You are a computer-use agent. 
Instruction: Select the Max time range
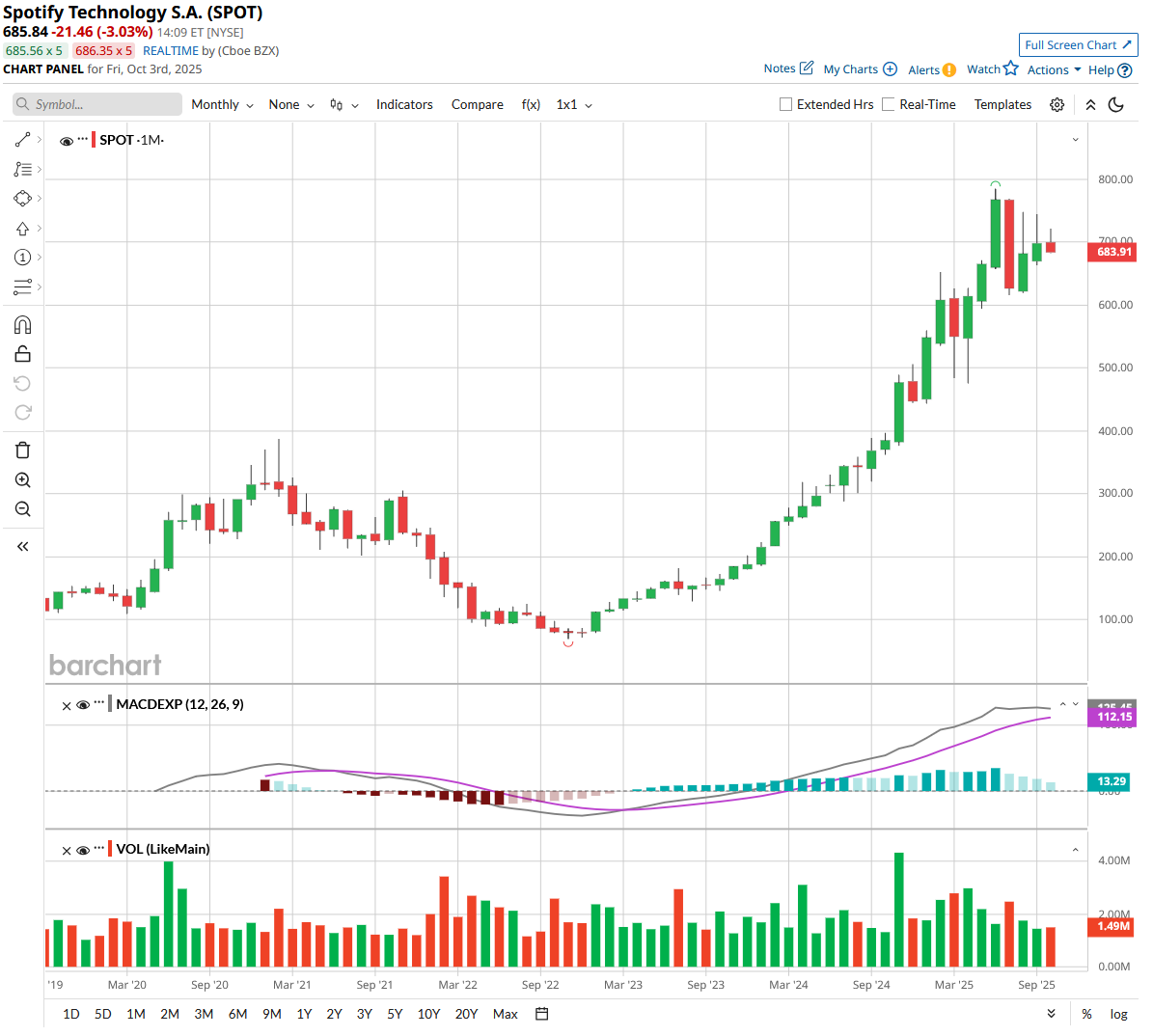click(506, 1014)
